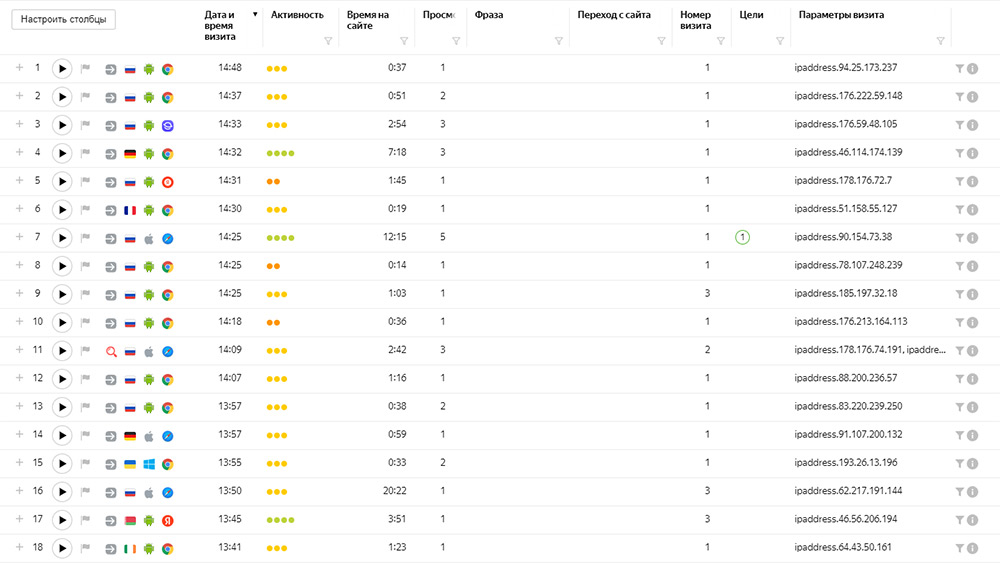Toggle the flag marker on visit 16
Viewport: 1000px width, 565px height.
point(85,492)
